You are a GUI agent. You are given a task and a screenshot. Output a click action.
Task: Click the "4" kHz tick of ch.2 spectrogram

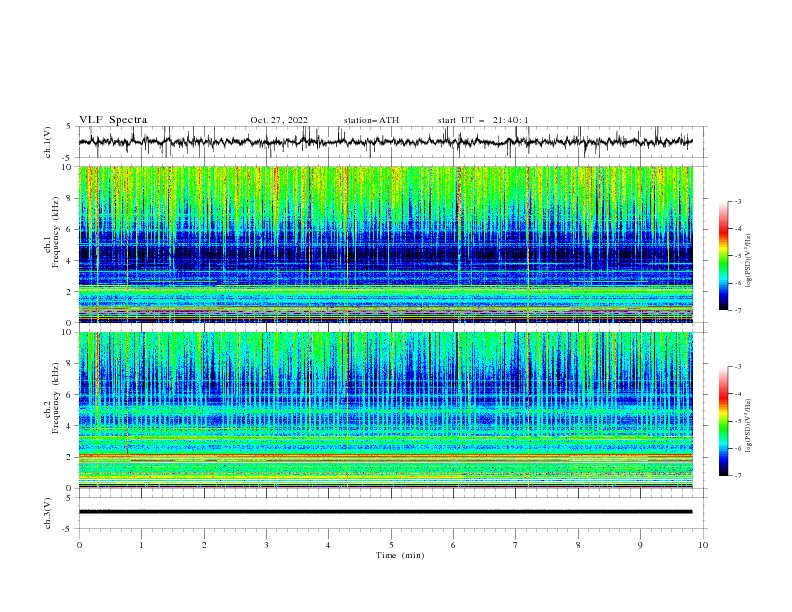(69, 426)
